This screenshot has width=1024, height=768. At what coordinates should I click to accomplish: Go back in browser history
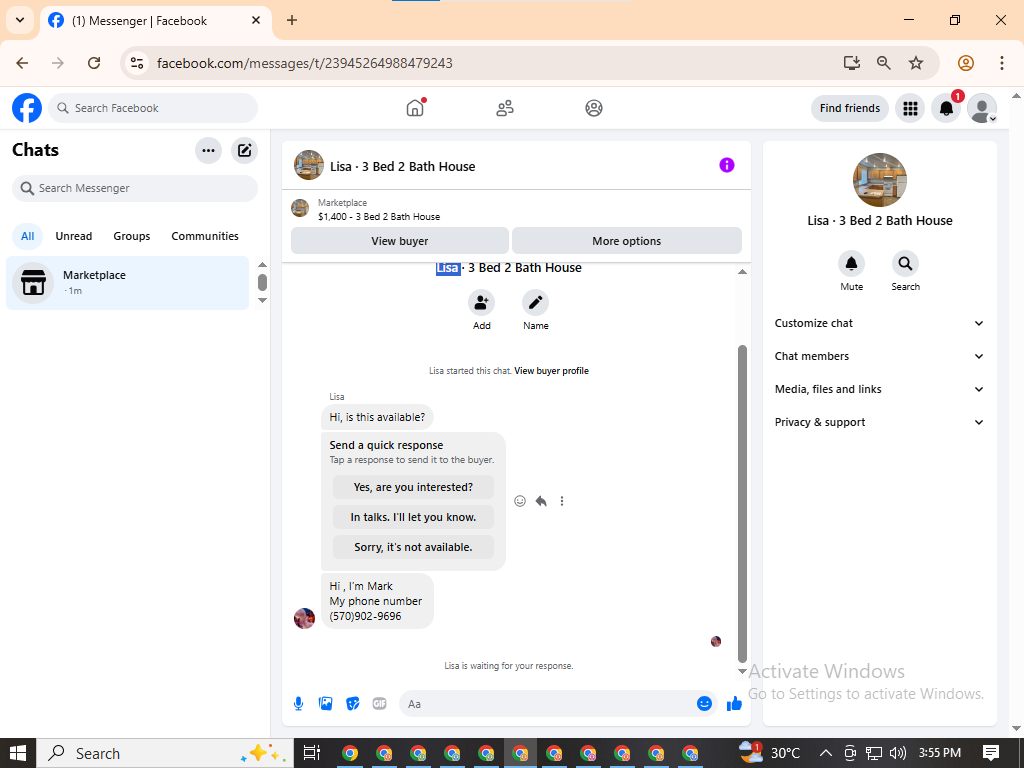coord(22,63)
